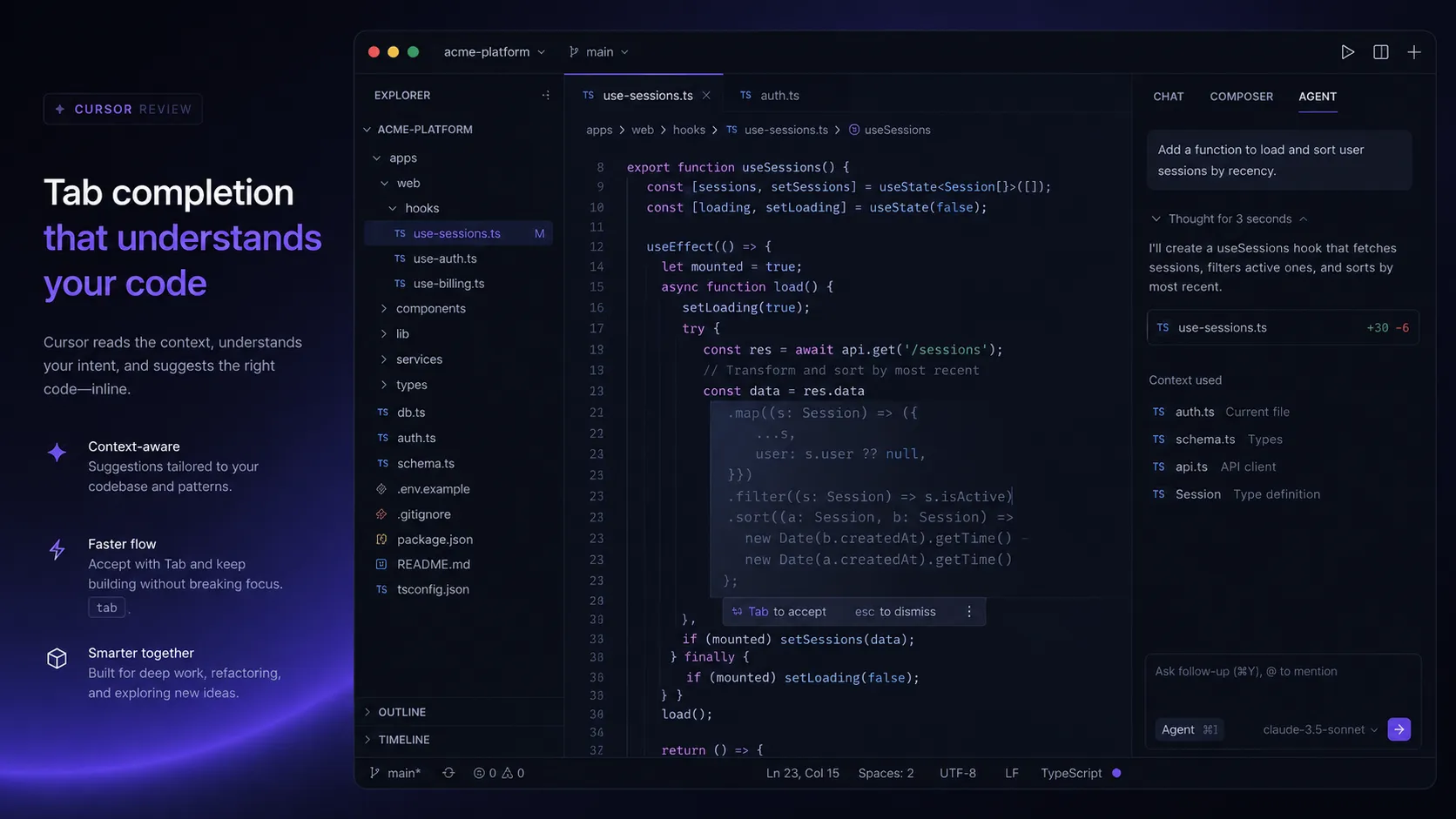Open the acme-platform project dropdown

tap(495, 52)
